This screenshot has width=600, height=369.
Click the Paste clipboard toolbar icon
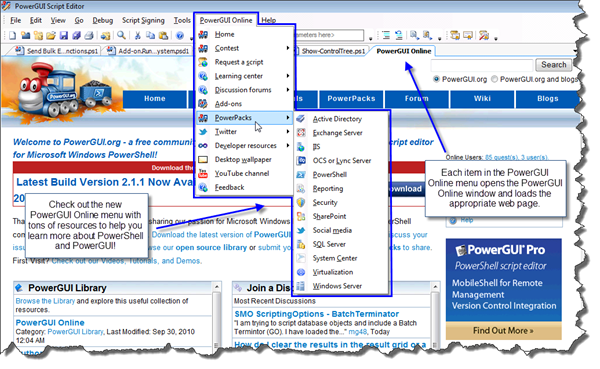[163, 36]
